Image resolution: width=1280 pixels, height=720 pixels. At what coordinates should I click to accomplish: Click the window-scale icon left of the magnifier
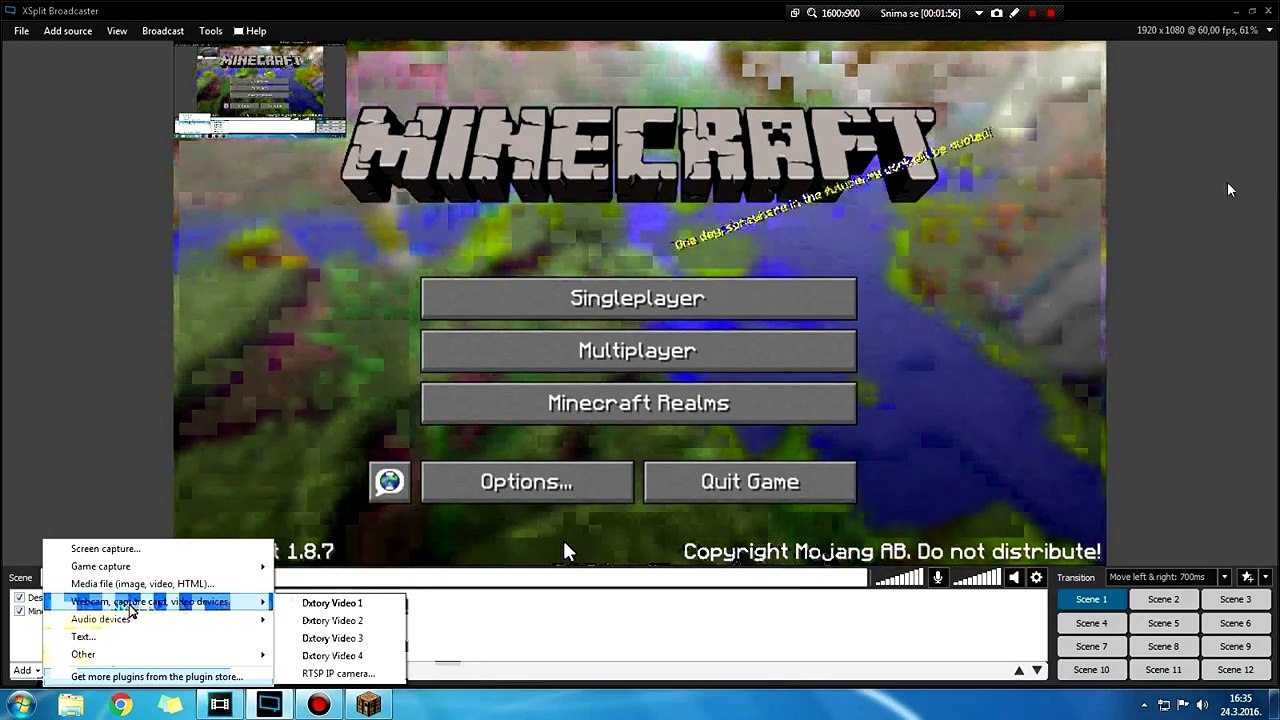(795, 13)
